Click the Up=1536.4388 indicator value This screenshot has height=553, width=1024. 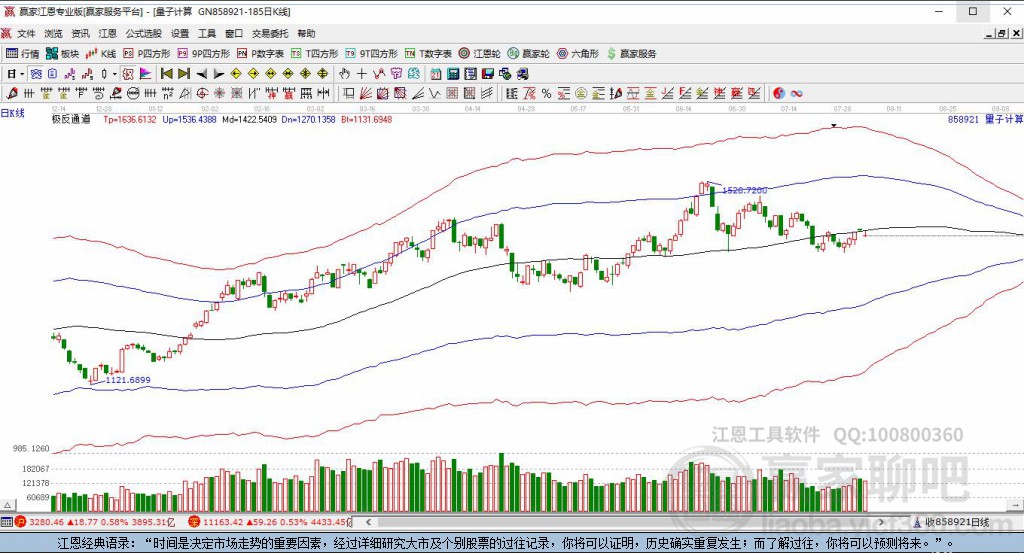pos(189,119)
